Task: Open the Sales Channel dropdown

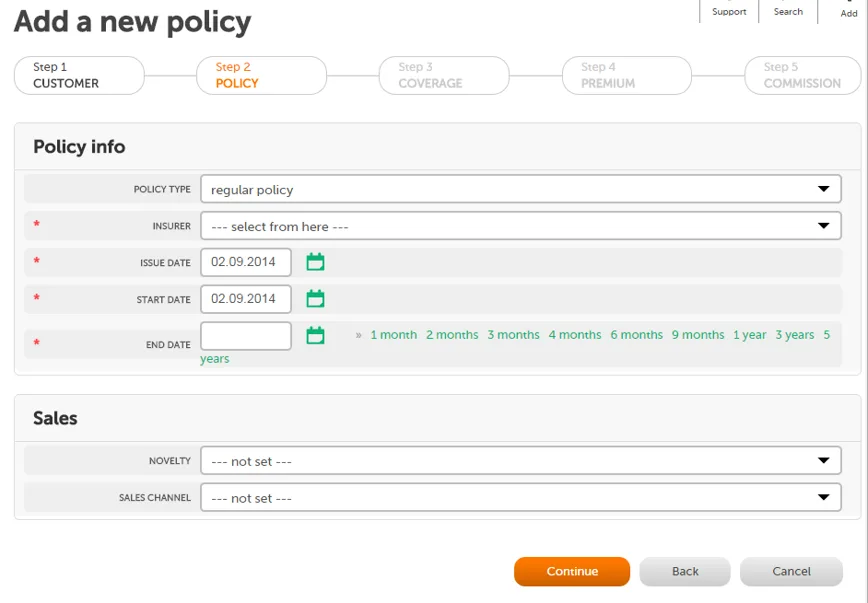Action: pos(520,497)
